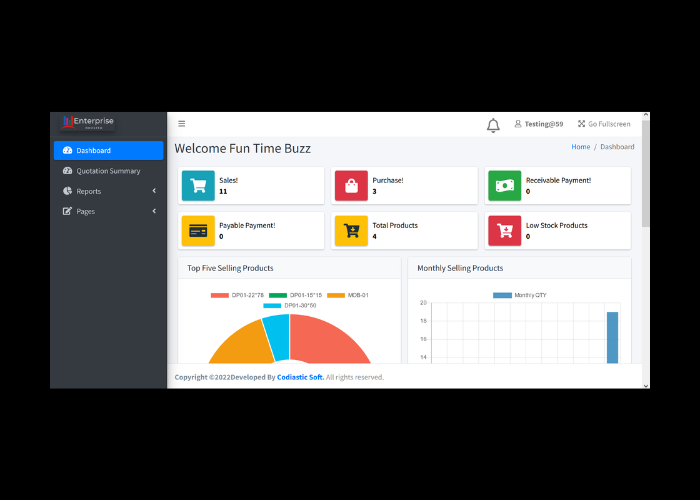Click the red pie chart segment
Viewport: 700px width, 500px height.
(335, 340)
